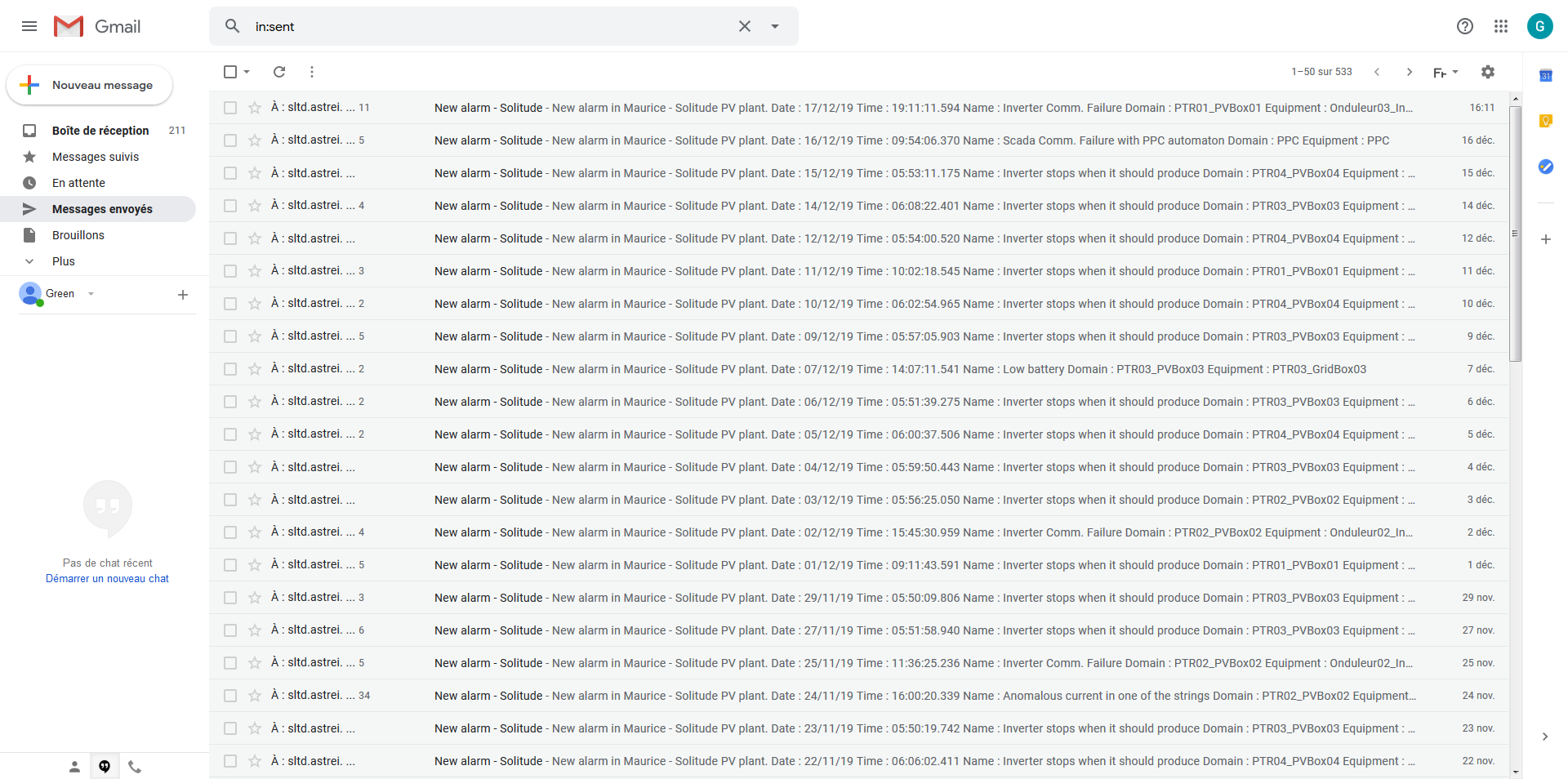
Task: Open the Keep notes side panel icon
Action: click(1545, 122)
